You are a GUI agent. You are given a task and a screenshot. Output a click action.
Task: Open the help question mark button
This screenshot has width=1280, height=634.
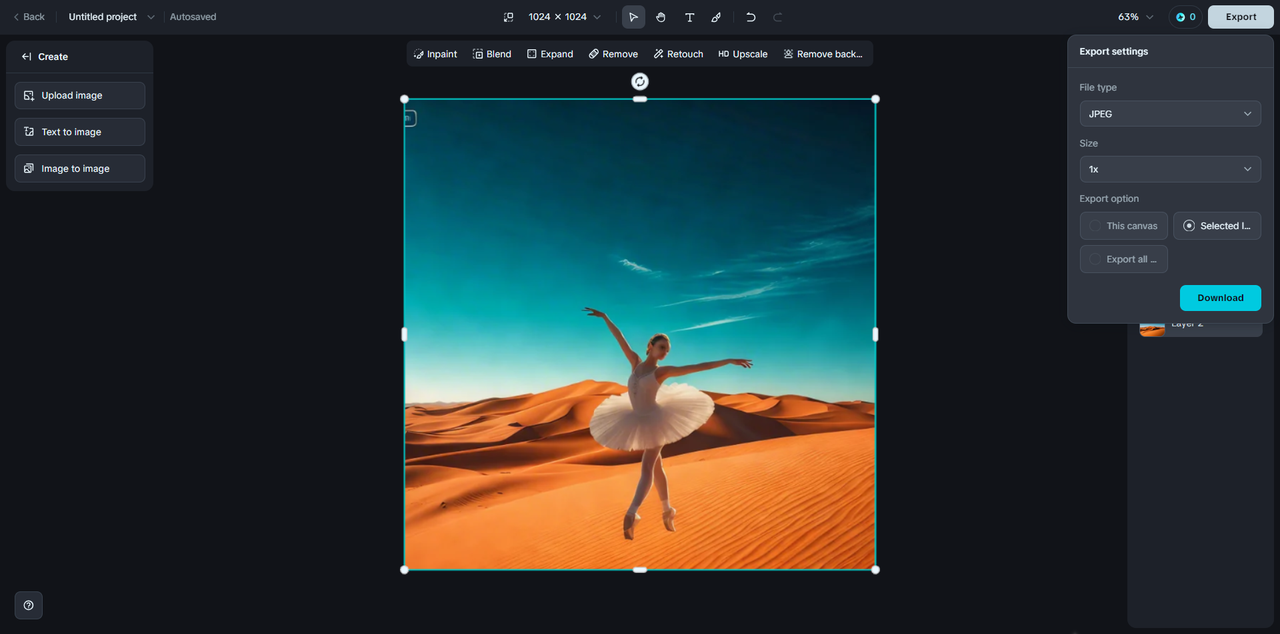(x=28, y=605)
